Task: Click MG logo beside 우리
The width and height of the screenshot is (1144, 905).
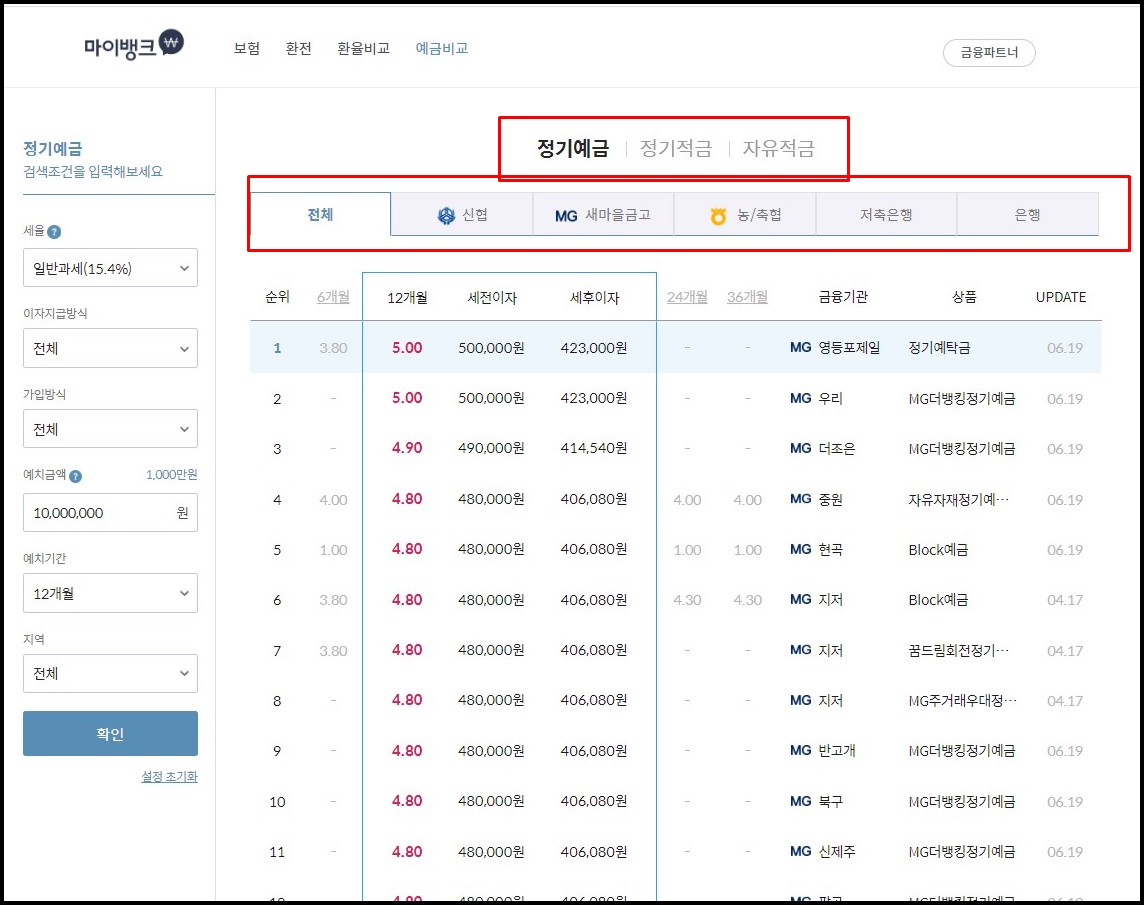Action: click(800, 398)
